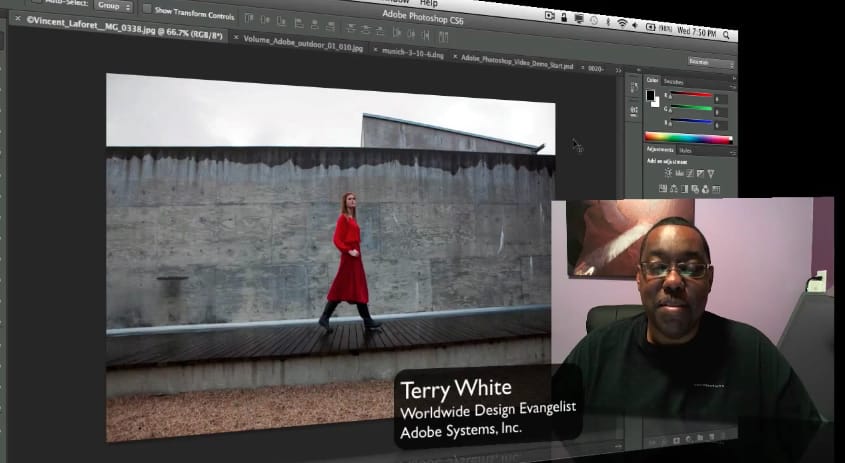Click the foreground color swatch in Color panel
Image resolution: width=845 pixels, height=463 pixels.
(650, 95)
